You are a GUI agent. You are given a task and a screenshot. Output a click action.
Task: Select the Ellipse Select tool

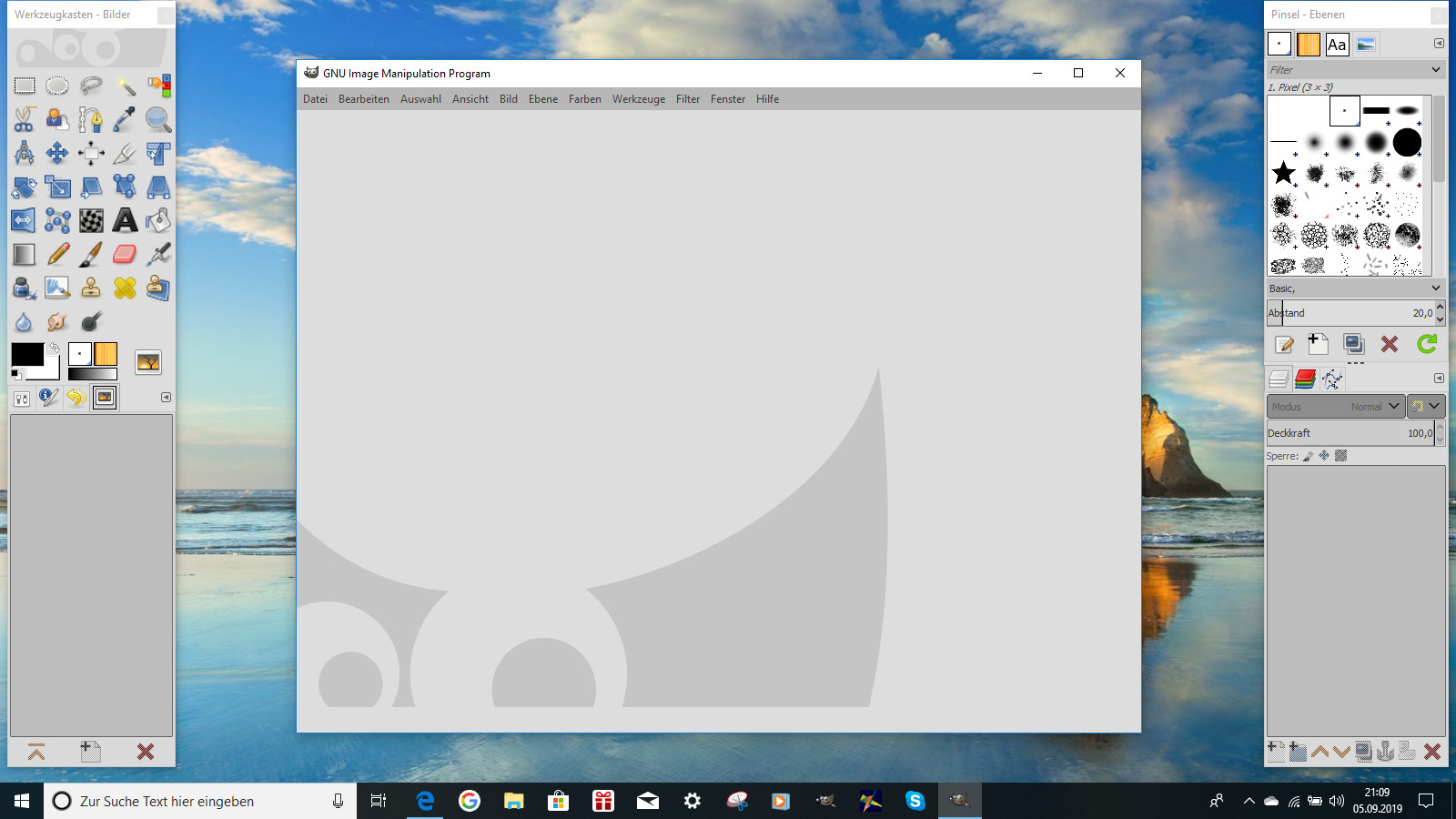pyautogui.click(x=57, y=86)
